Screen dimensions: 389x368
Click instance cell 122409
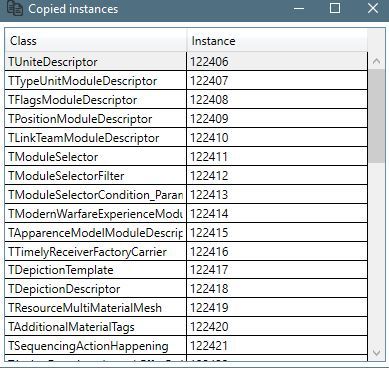coord(277,119)
